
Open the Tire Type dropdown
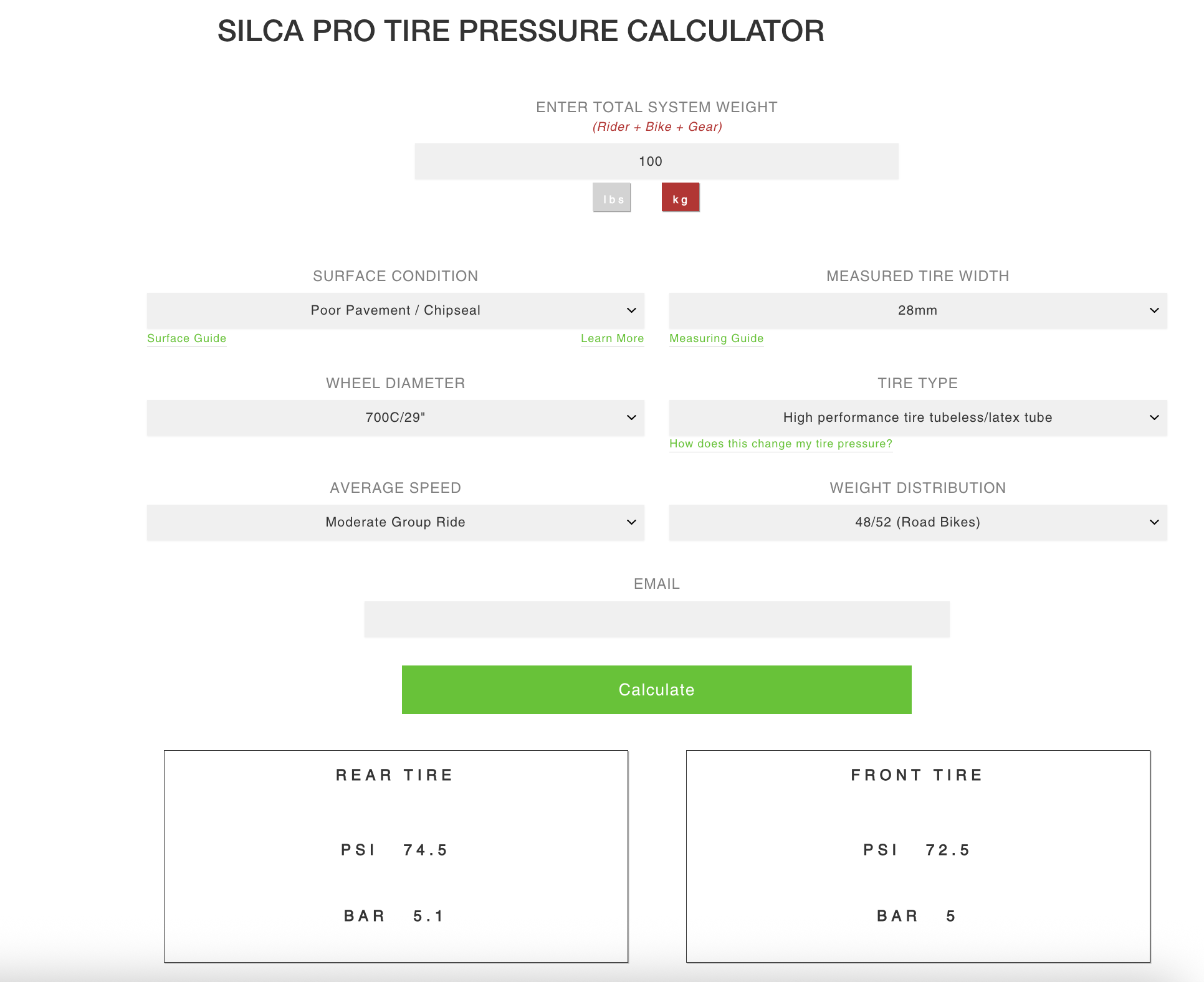click(917, 417)
